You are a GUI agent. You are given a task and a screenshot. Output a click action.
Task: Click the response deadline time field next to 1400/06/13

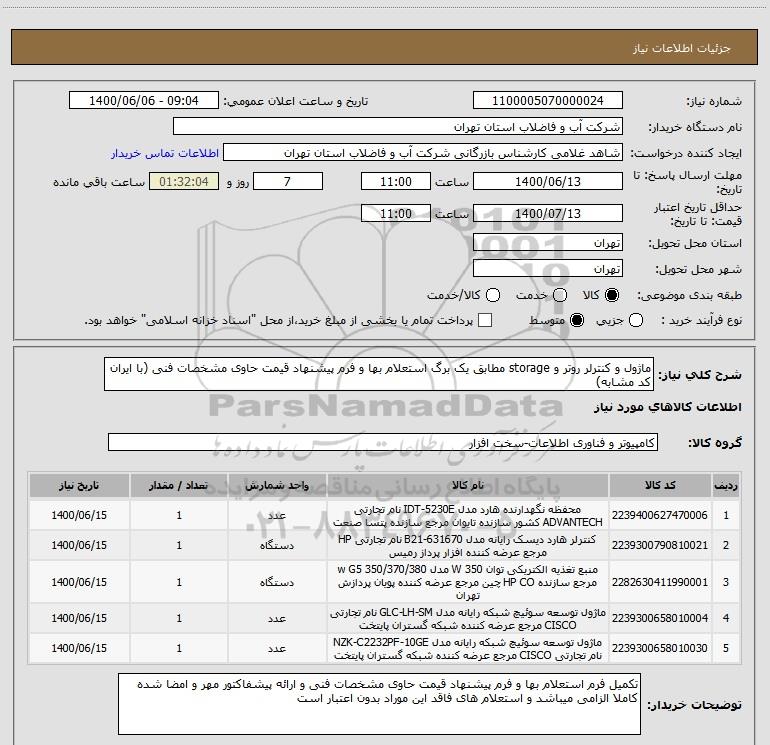click(396, 181)
